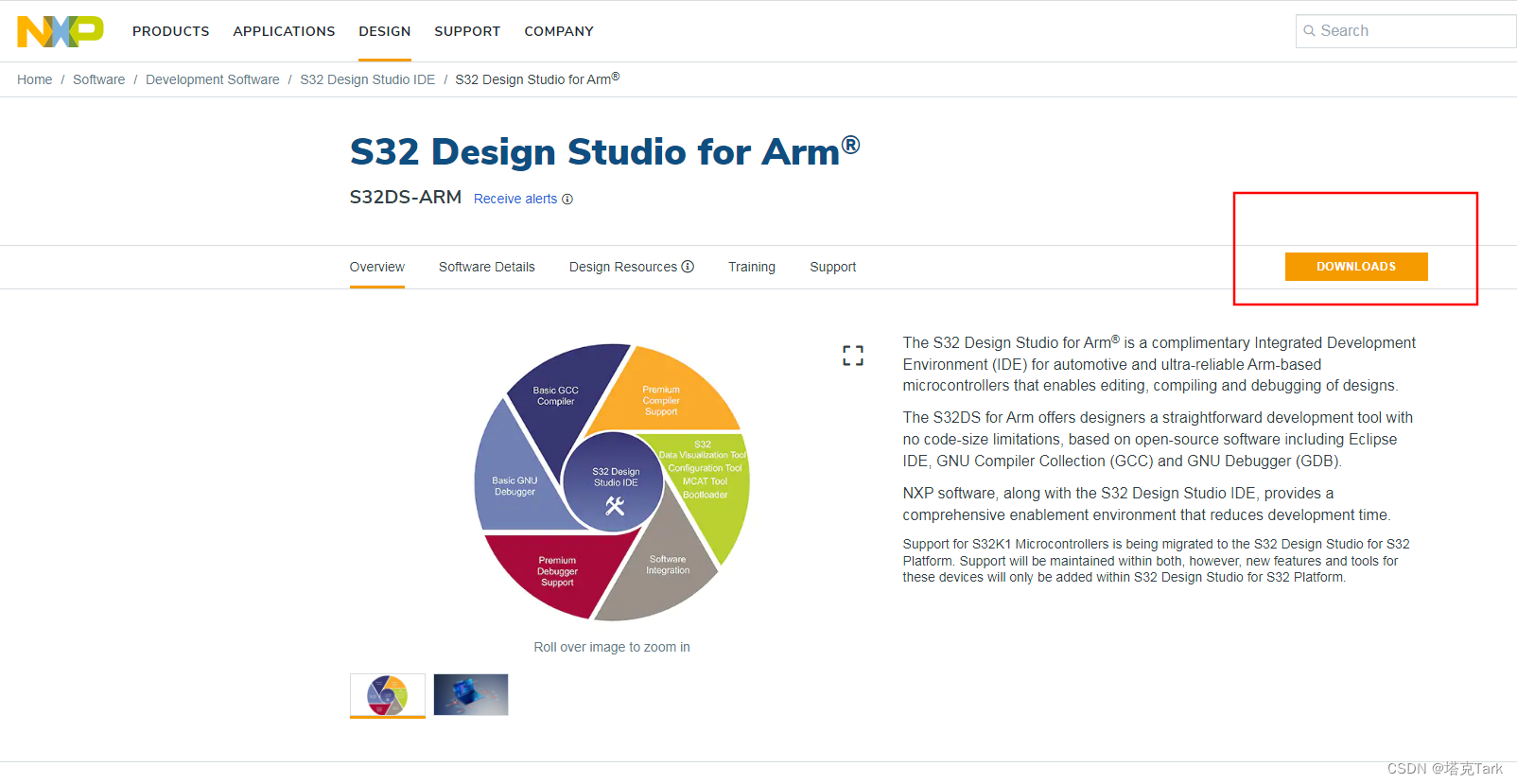
Task: Select the blue chip photo thumbnail
Action: click(471, 695)
